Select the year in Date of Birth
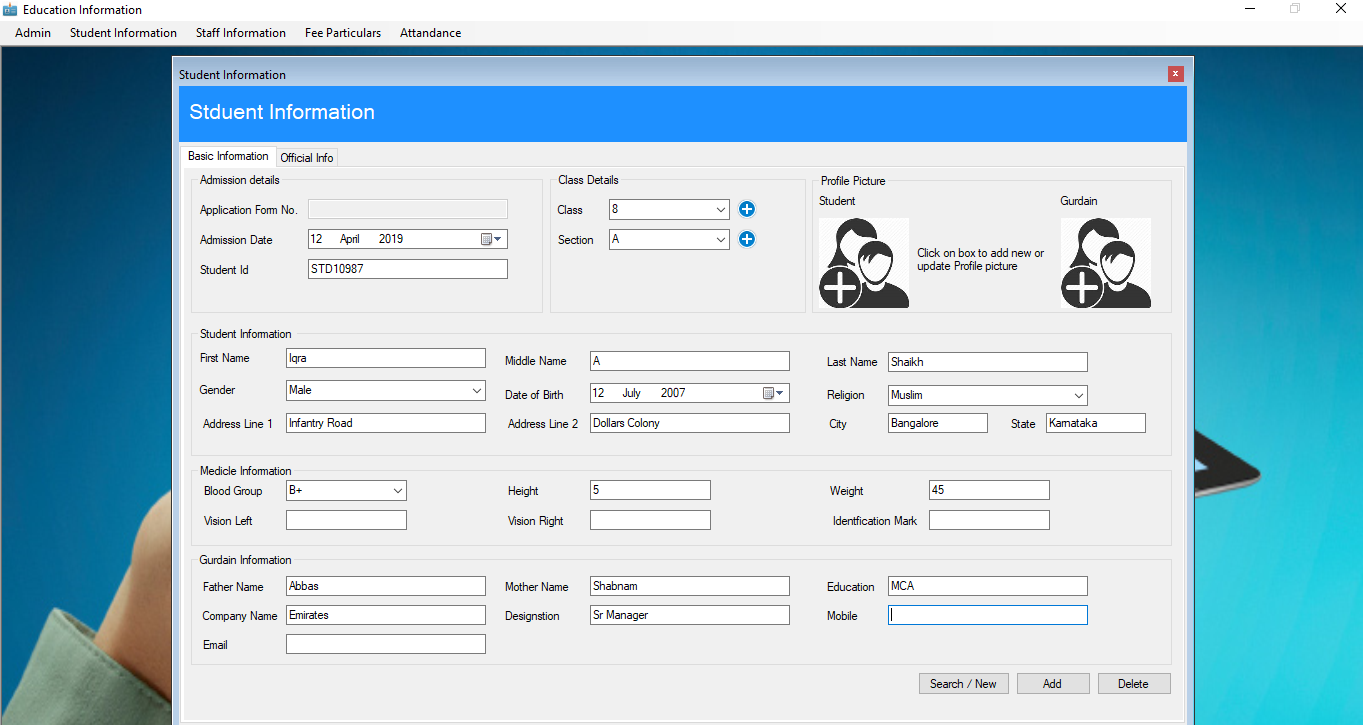Screen dimensions: 1363x725 tap(673, 393)
